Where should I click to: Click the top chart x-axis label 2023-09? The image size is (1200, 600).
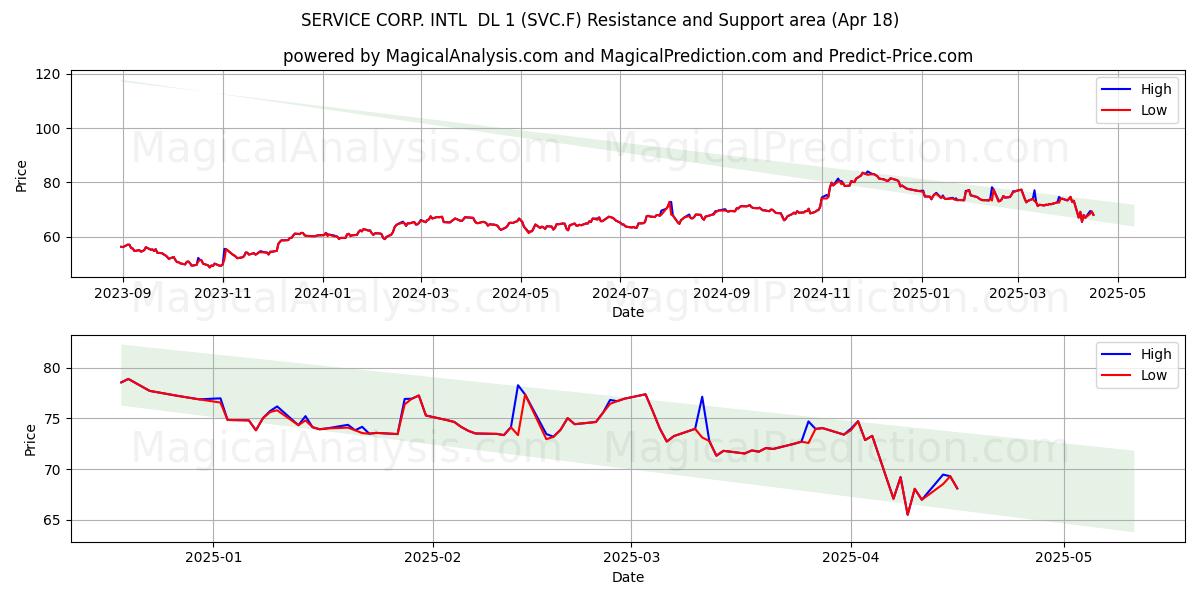[x=123, y=295]
